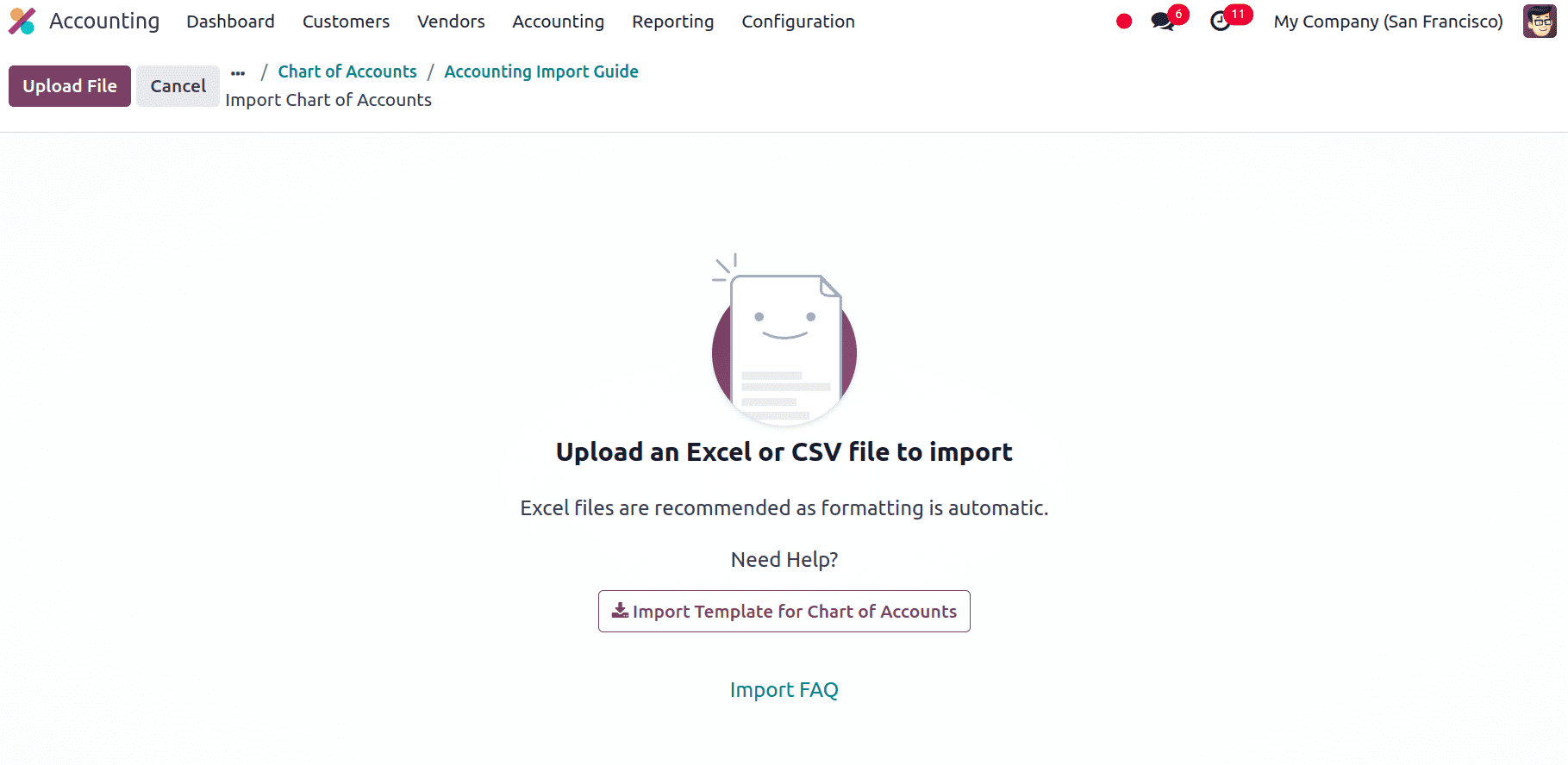Open the Import FAQ link
The width and height of the screenshot is (1568, 765).
click(x=784, y=690)
